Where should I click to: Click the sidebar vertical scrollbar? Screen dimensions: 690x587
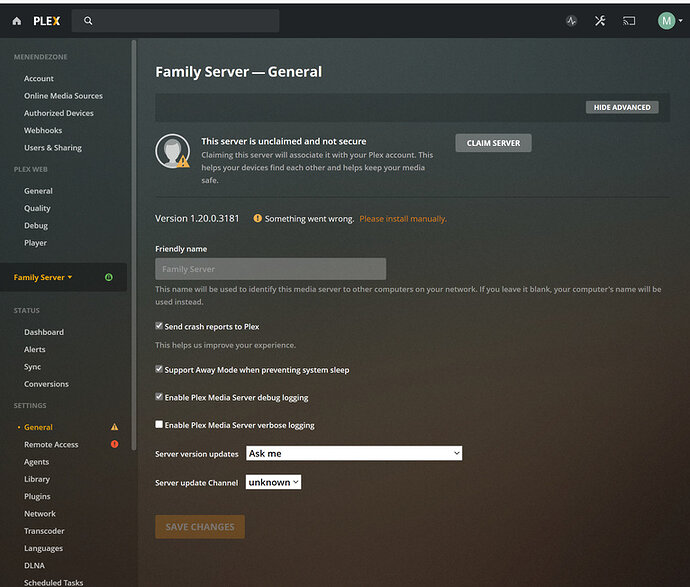pos(134,244)
